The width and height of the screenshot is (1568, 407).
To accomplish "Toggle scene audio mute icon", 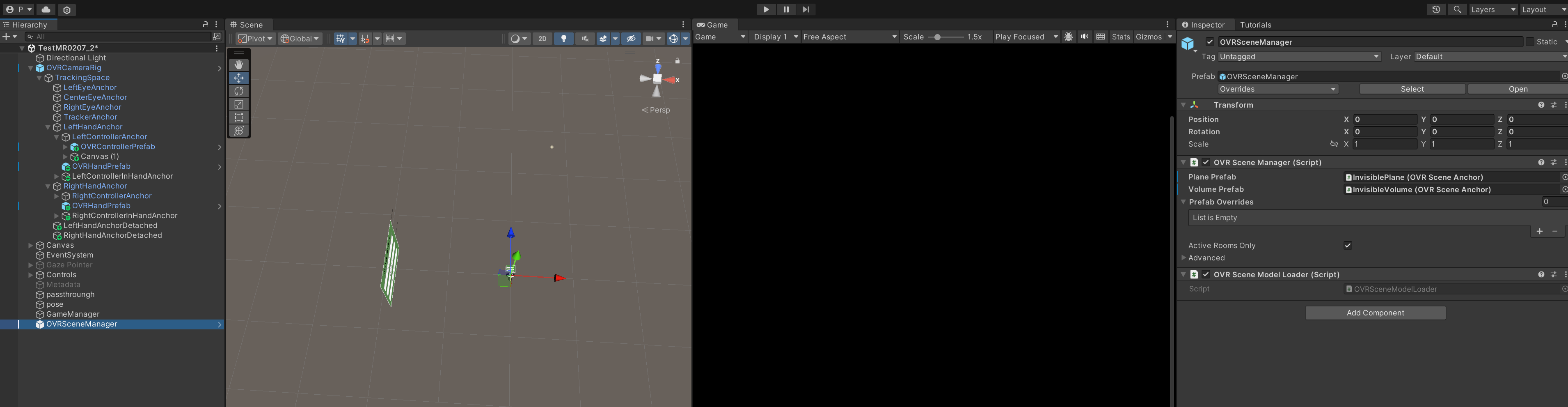I will [x=584, y=38].
